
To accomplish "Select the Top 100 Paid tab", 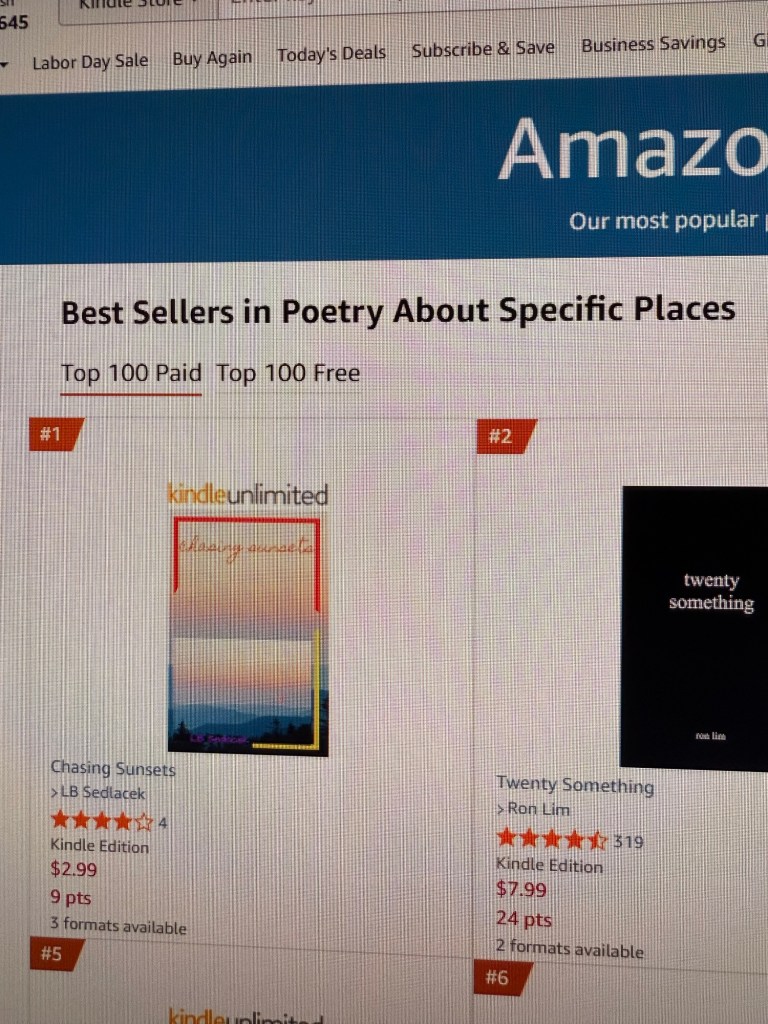I will click(131, 374).
